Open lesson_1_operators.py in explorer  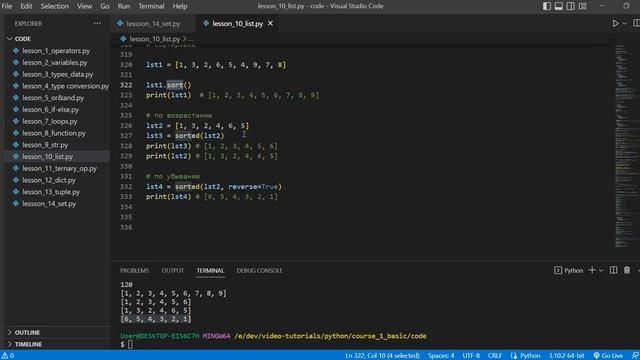click(x=56, y=51)
